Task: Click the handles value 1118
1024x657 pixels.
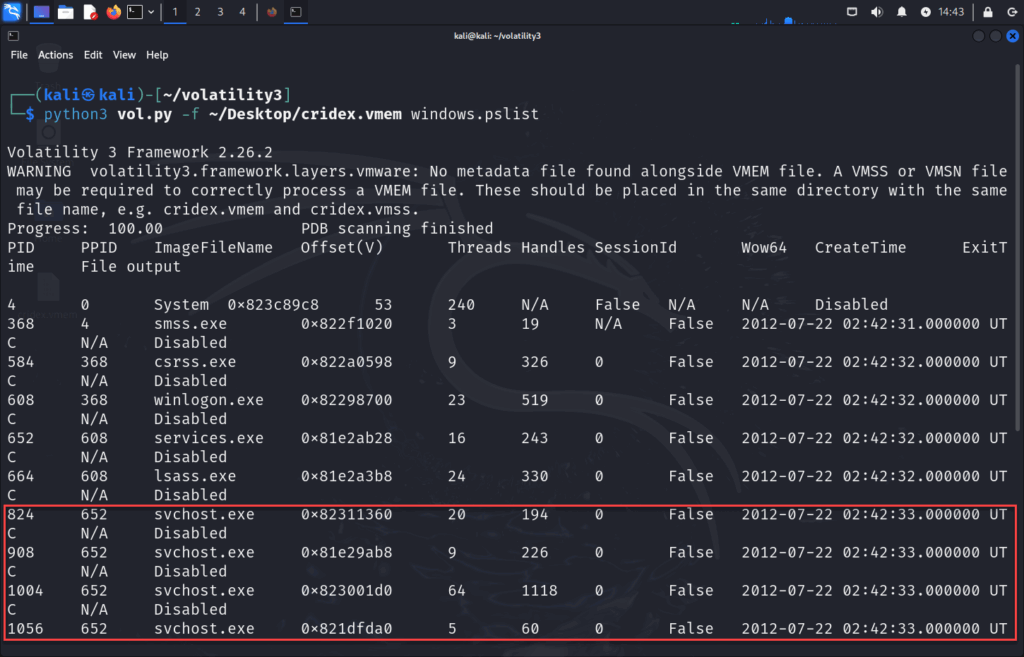Action: click(x=539, y=590)
